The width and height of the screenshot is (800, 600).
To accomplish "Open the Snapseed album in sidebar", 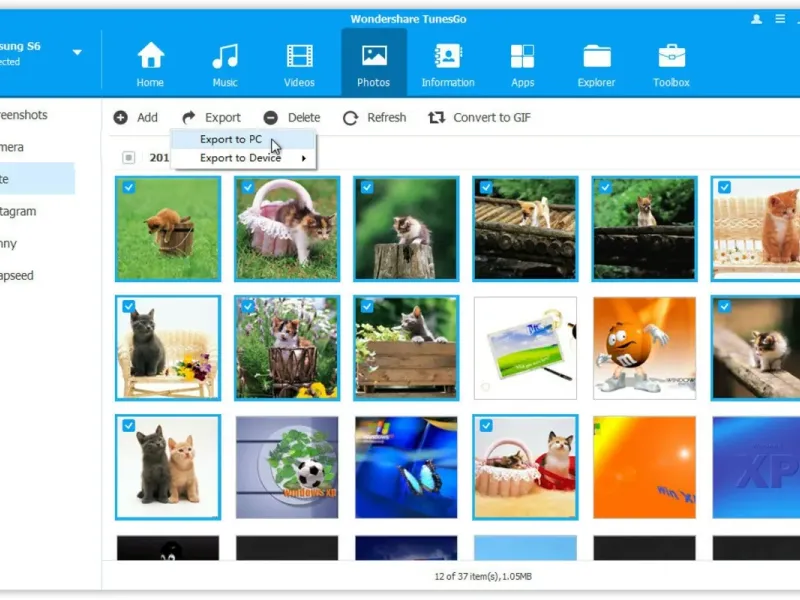I will pos(37,276).
